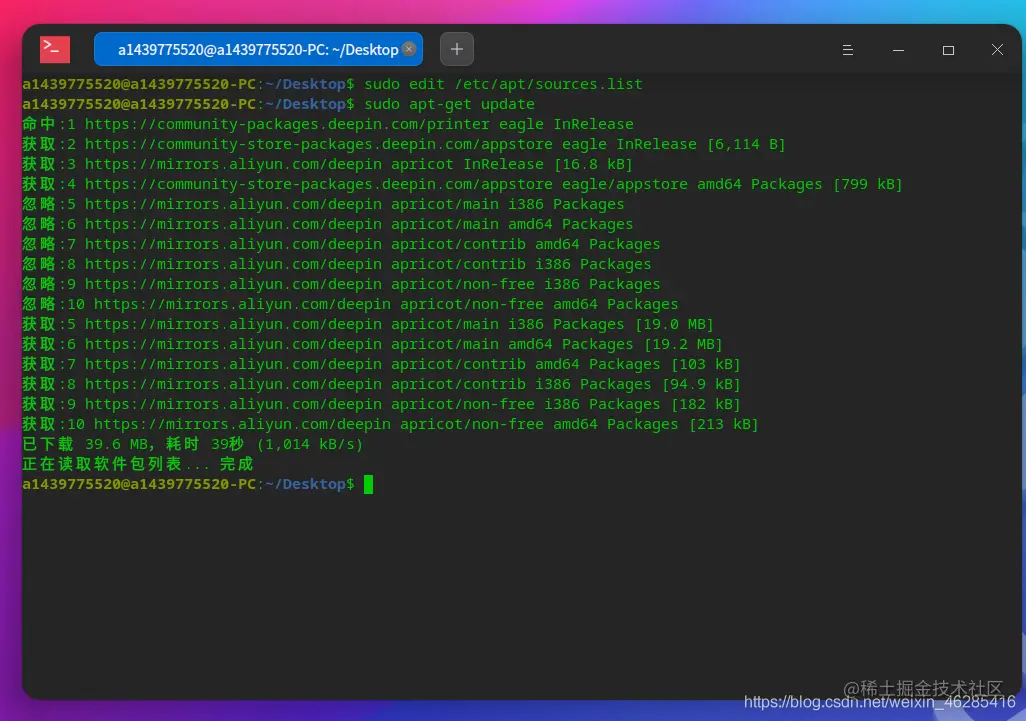Click the sudo apt-get update command
The height and width of the screenshot is (721, 1026).
450,105
